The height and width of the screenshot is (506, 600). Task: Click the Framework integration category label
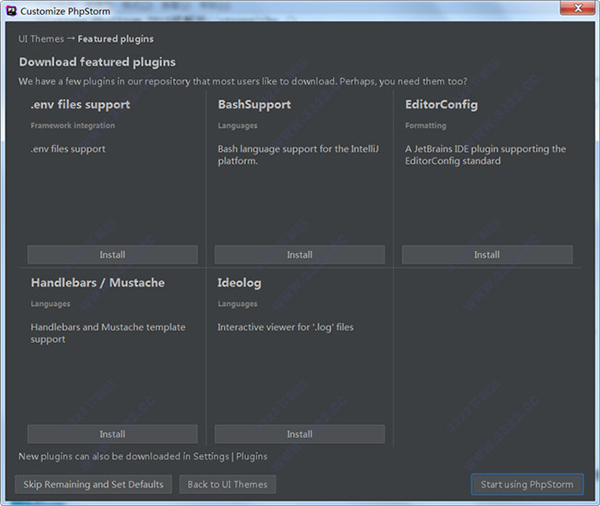[73, 126]
